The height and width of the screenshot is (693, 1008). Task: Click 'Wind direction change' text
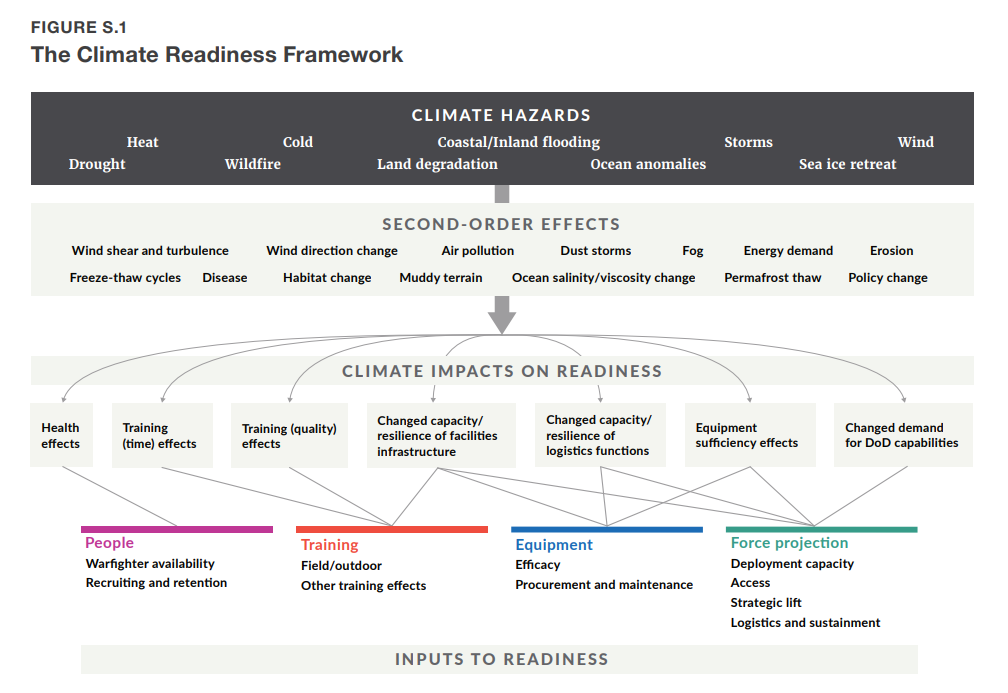coord(332,251)
